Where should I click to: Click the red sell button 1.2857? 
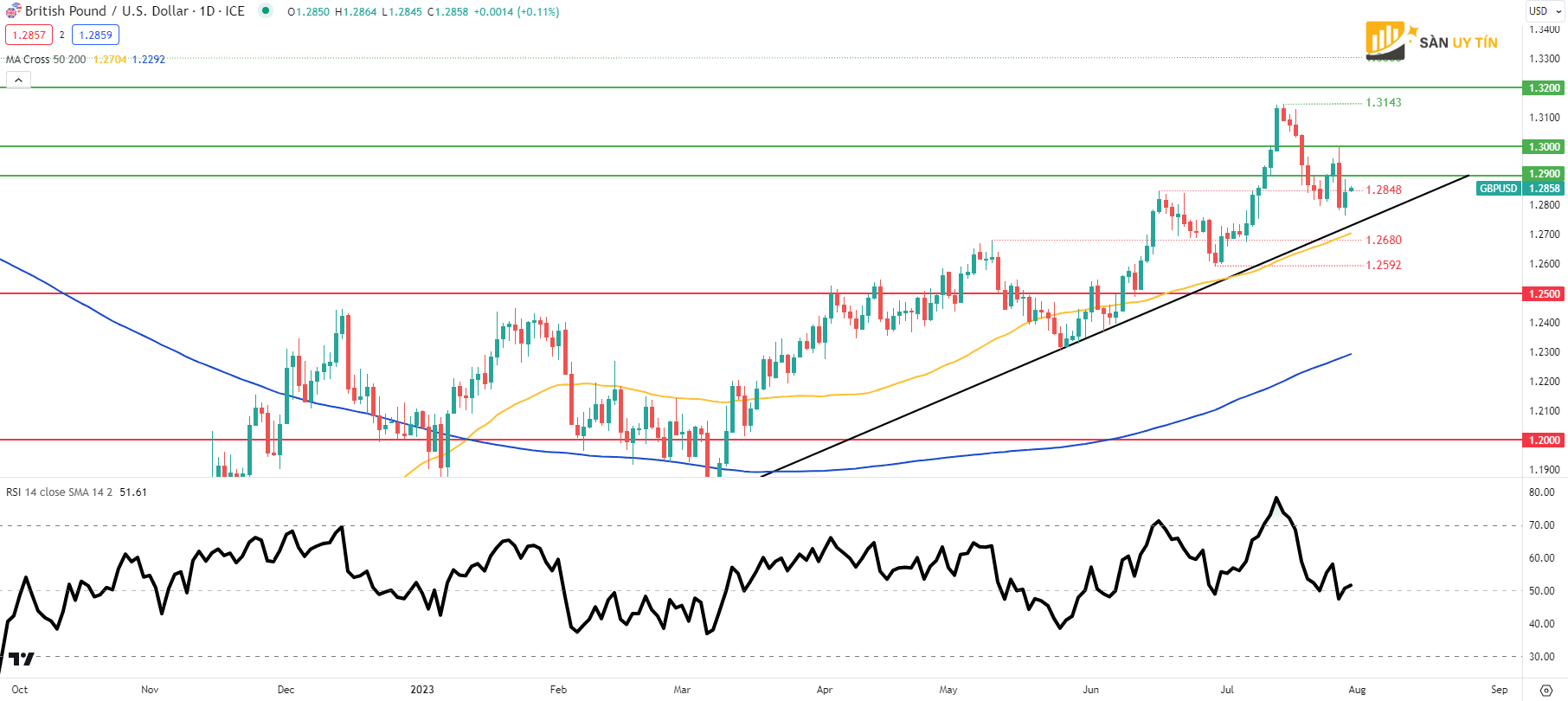tap(29, 35)
